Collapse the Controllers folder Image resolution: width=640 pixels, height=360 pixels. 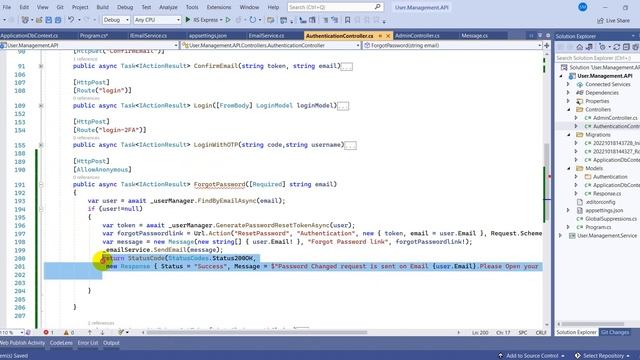[x=569, y=109]
